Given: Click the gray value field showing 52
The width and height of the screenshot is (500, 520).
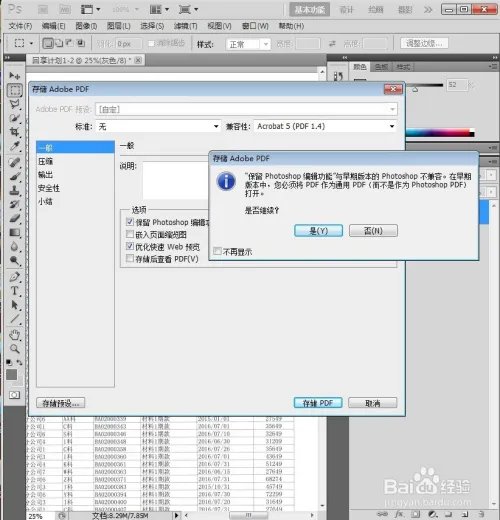Looking at the screenshot, I should (457, 85).
